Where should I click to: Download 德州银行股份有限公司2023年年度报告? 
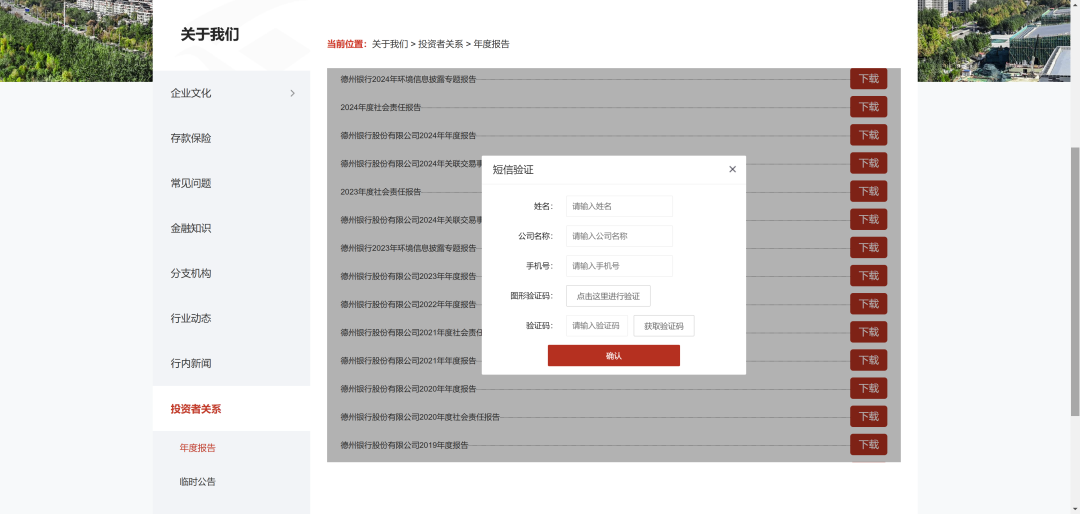tap(869, 276)
